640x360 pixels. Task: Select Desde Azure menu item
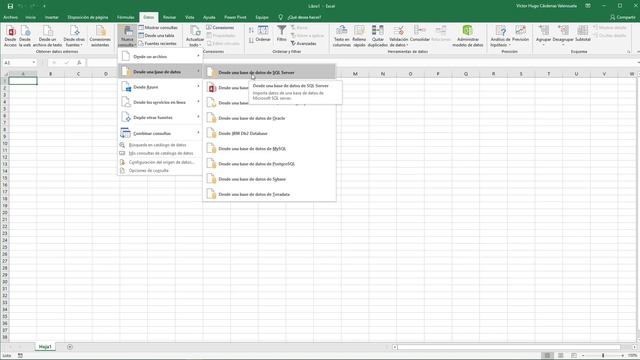(x=160, y=87)
